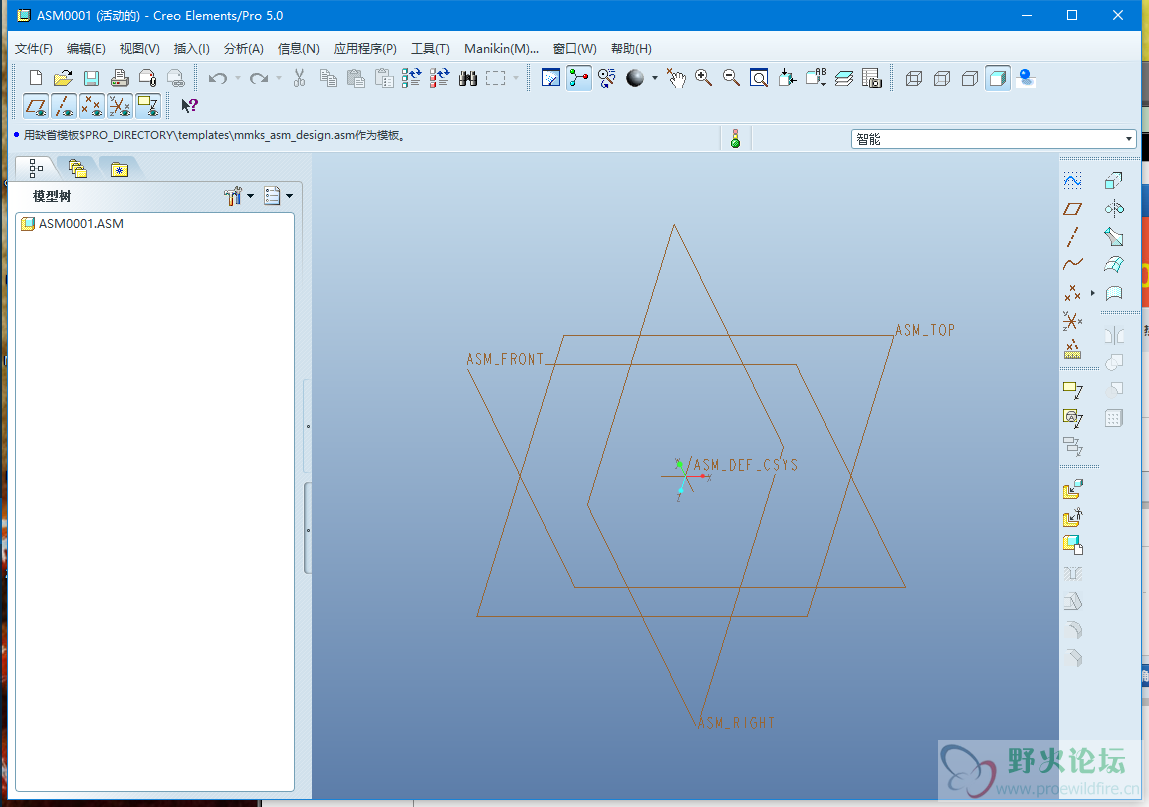Toggle datum planes display
The width and height of the screenshot is (1149, 807).
(36, 106)
